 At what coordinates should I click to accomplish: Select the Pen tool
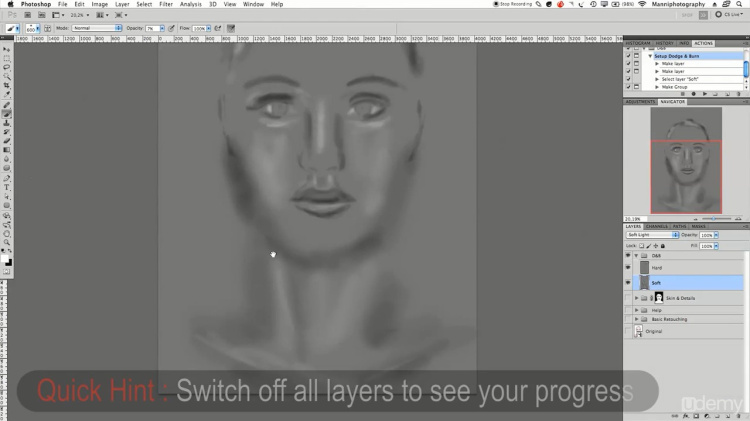pyautogui.click(x=7, y=178)
